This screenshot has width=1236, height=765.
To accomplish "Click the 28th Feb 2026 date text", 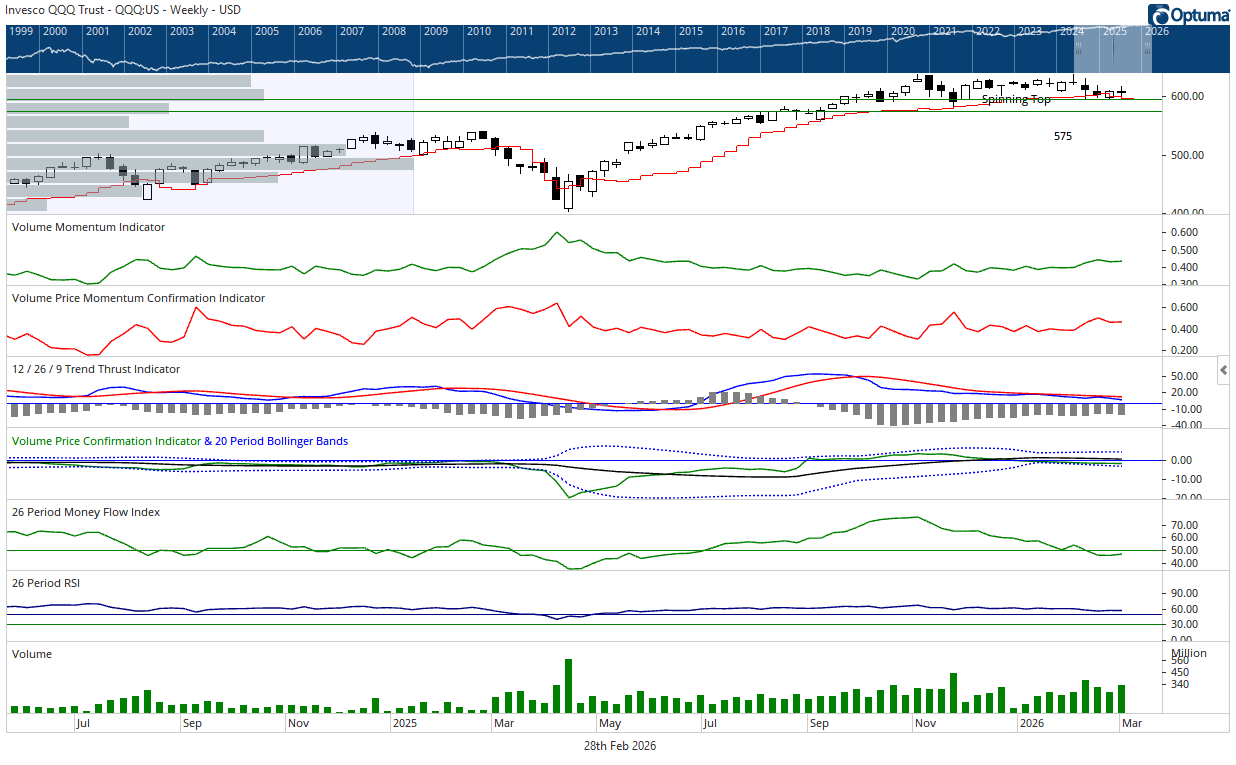I will point(620,746).
